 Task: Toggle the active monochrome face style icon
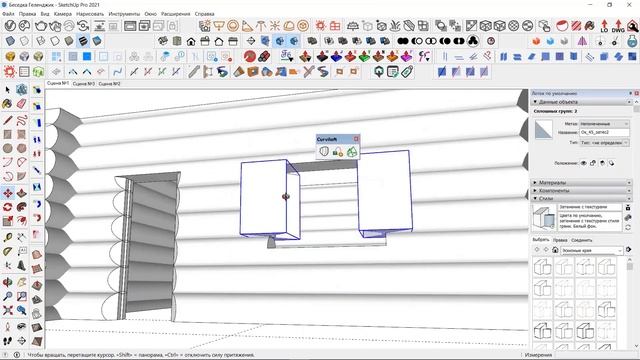tap(83, 41)
